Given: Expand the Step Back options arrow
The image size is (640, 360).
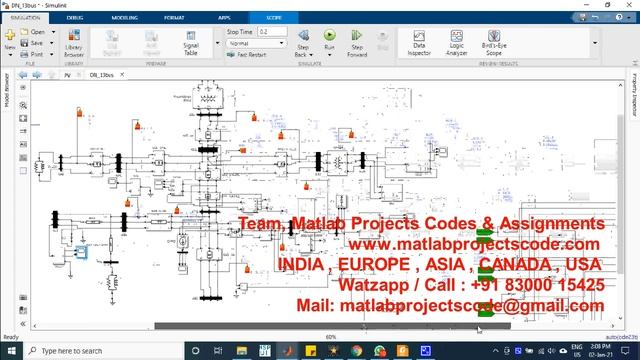Looking at the screenshot, I should (311, 55).
